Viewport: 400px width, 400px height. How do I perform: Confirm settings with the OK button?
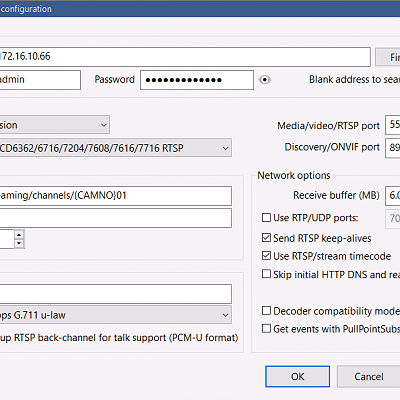298,377
